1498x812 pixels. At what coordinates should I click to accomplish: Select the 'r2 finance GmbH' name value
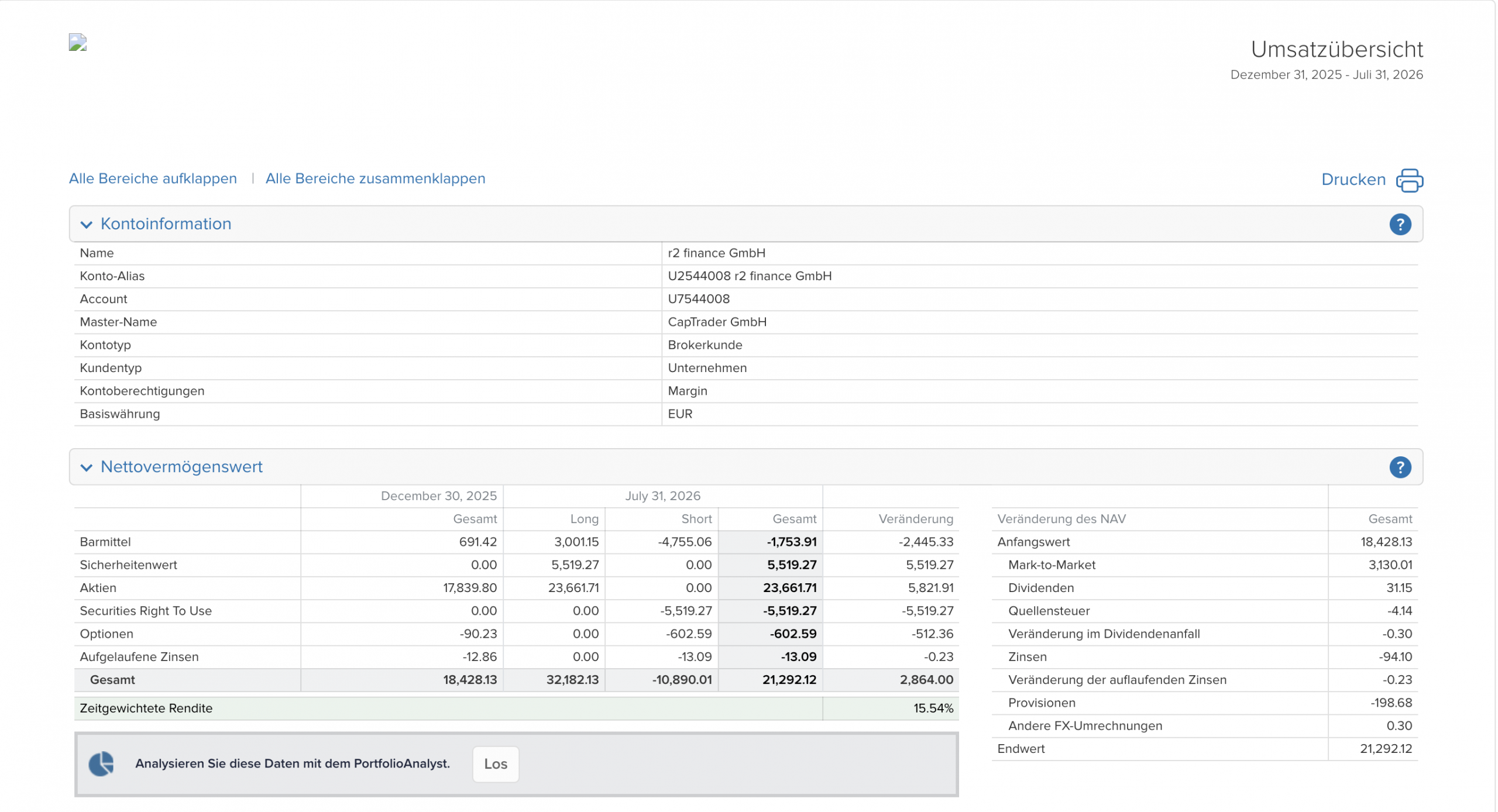coord(716,253)
